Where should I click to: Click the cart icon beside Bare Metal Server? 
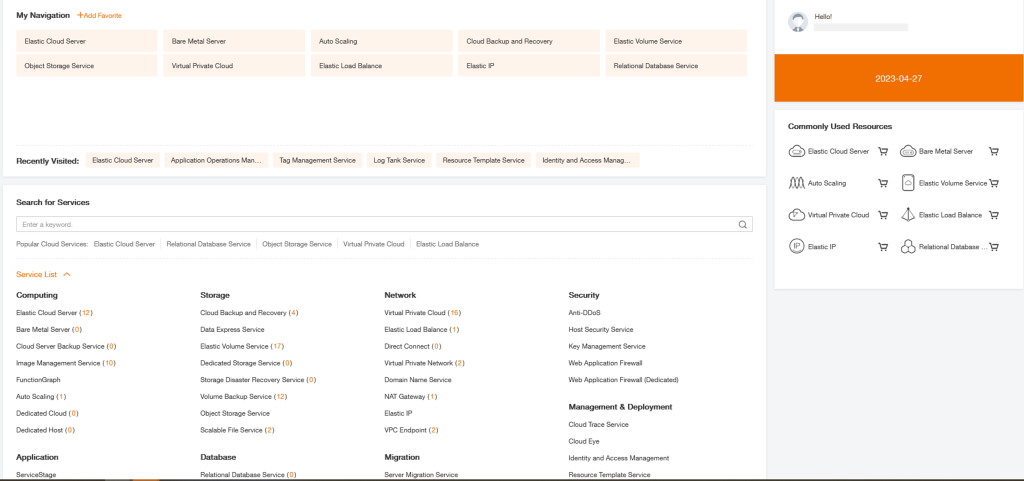tap(994, 151)
